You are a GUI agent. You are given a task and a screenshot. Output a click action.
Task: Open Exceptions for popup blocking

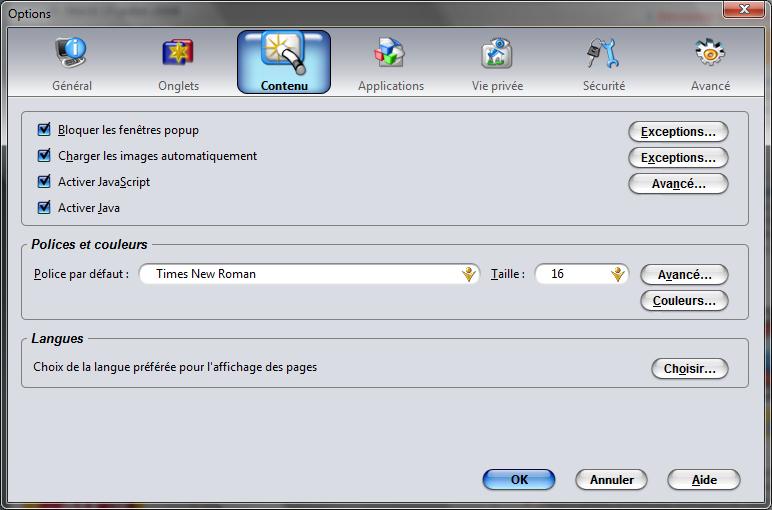tap(678, 132)
